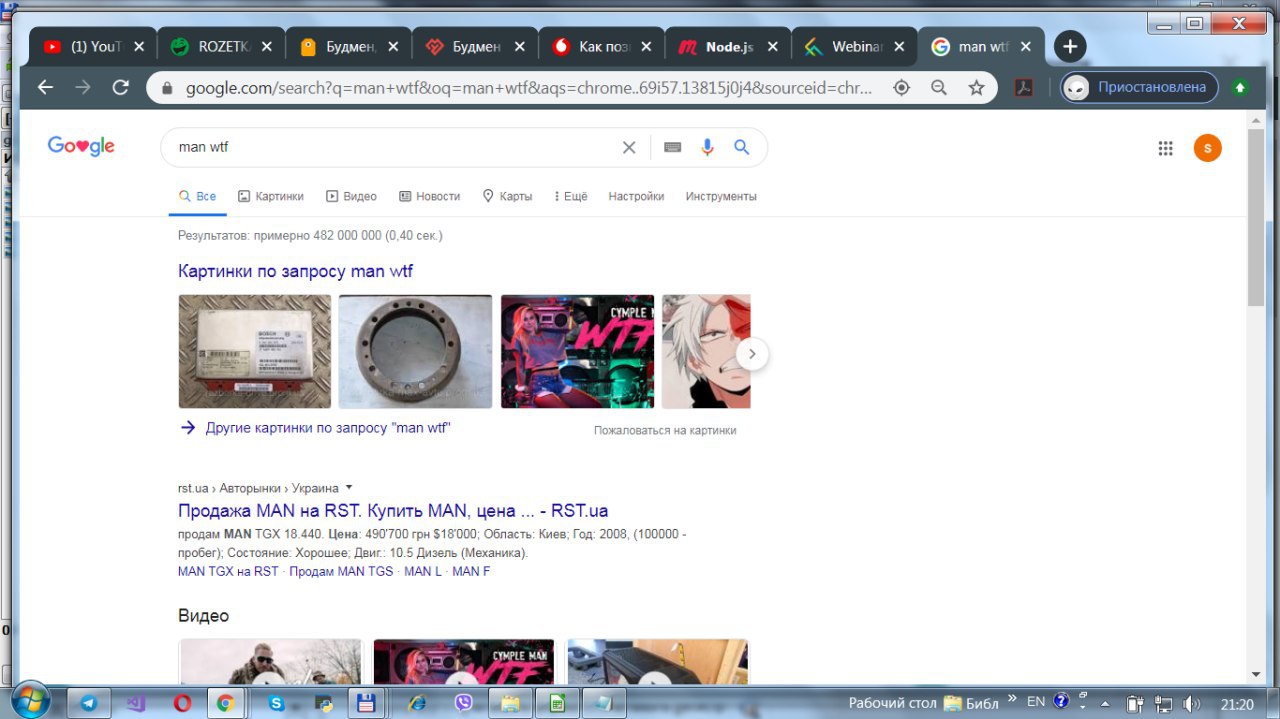This screenshot has height=719, width=1280.
Task: Click the location target icon in address bar
Action: (901, 88)
